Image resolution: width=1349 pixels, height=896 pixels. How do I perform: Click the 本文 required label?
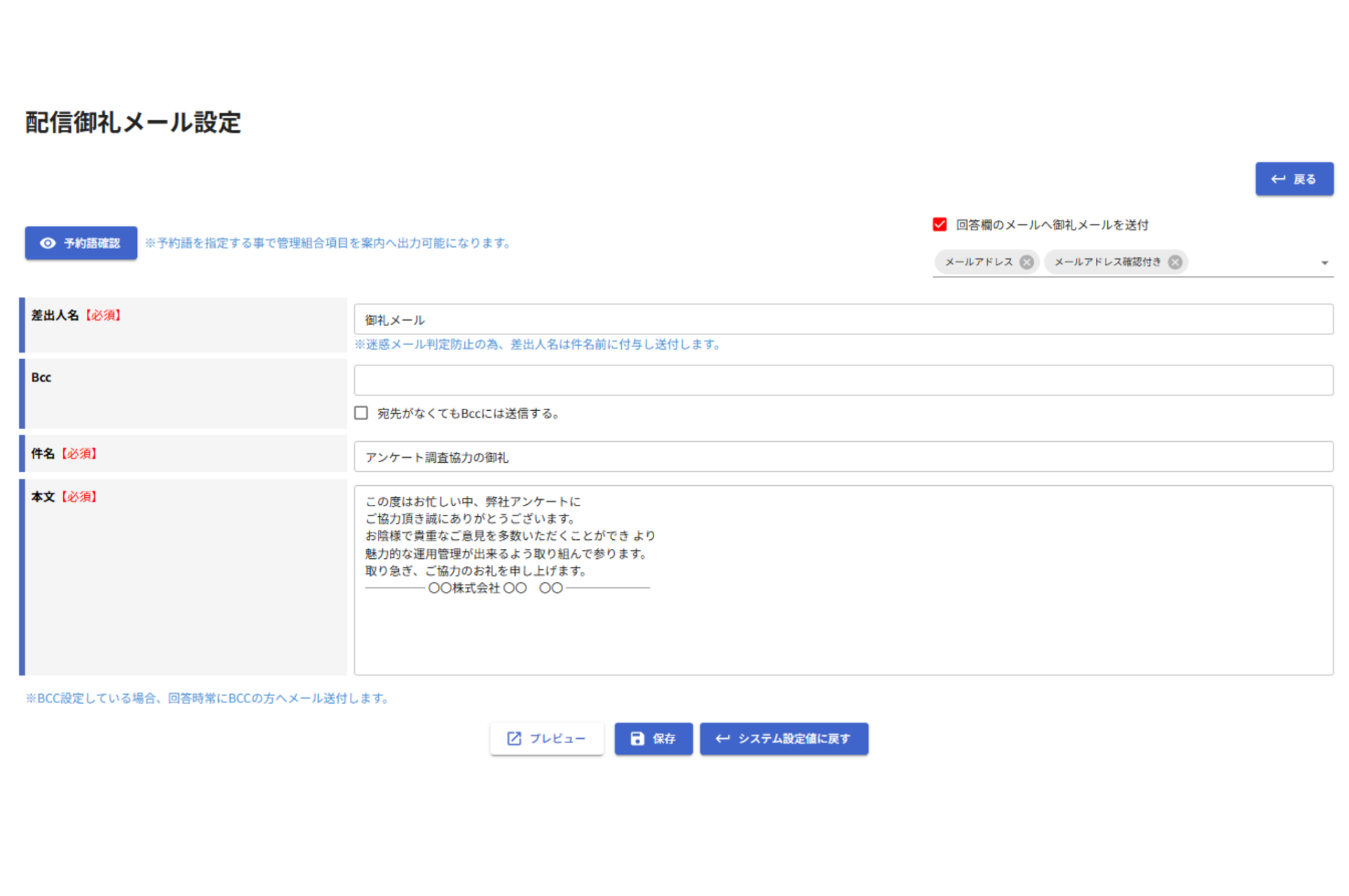coord(64,497)
